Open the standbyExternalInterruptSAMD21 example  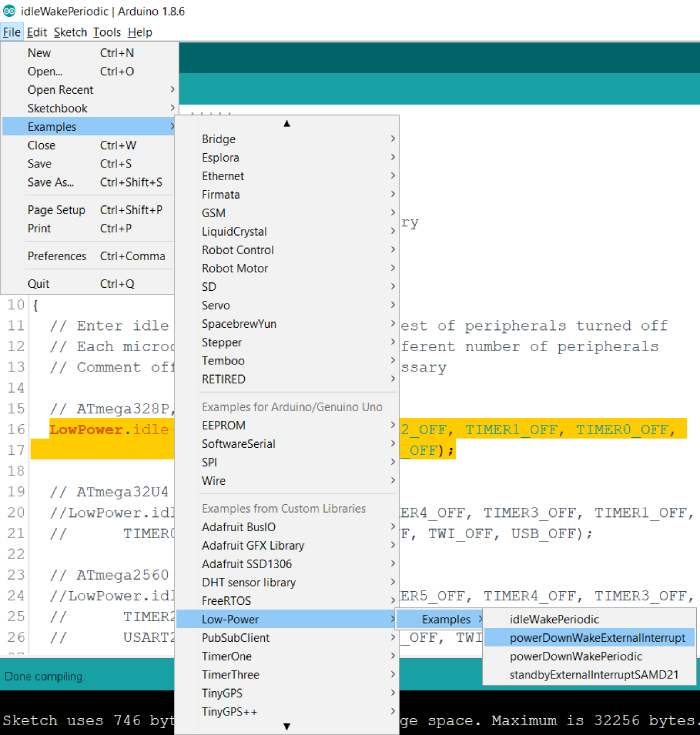click(x=589, y=675)
